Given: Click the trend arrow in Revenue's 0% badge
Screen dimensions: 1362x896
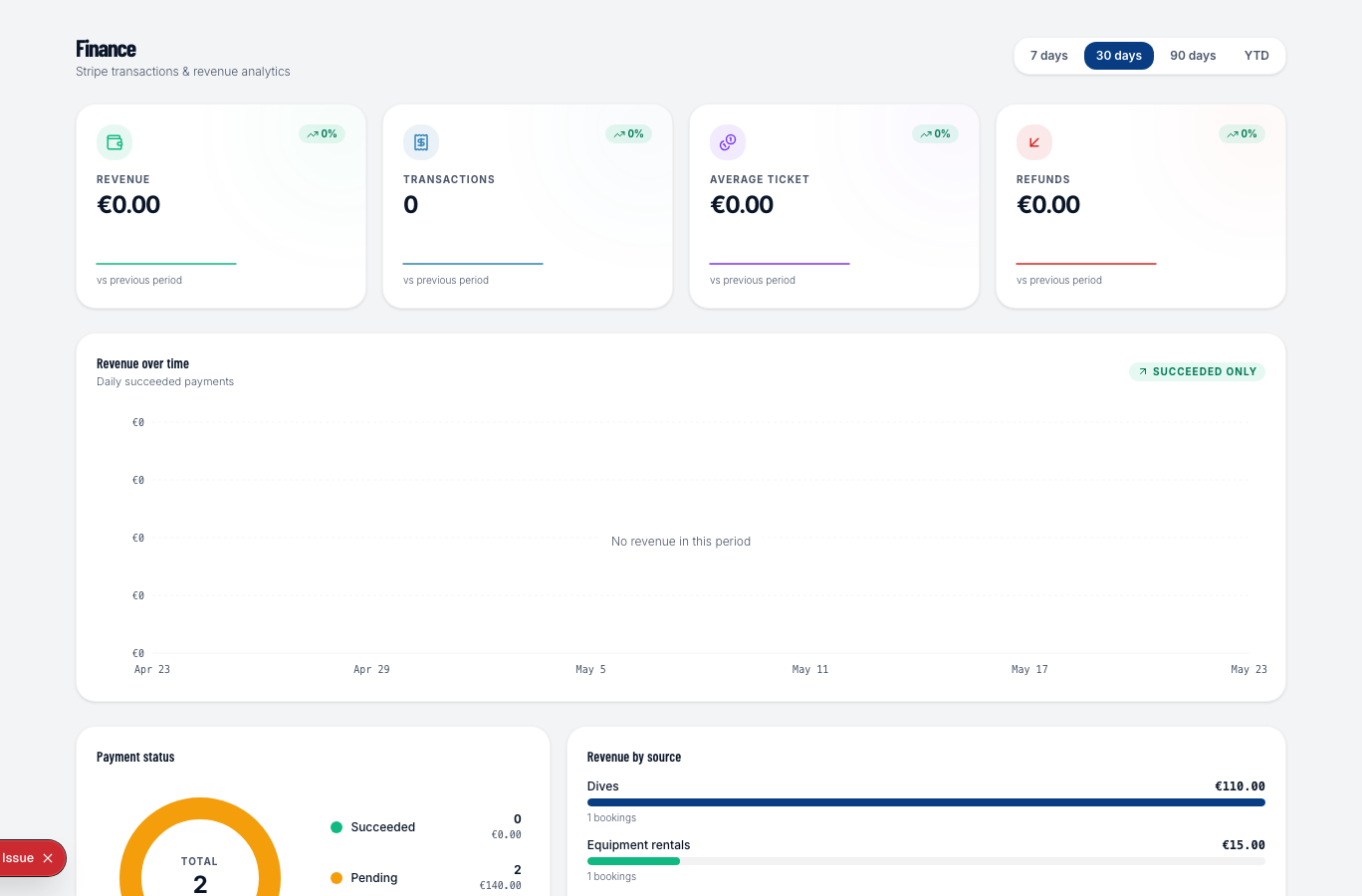Looking at the screenshot, I should (x=313, y=134).
